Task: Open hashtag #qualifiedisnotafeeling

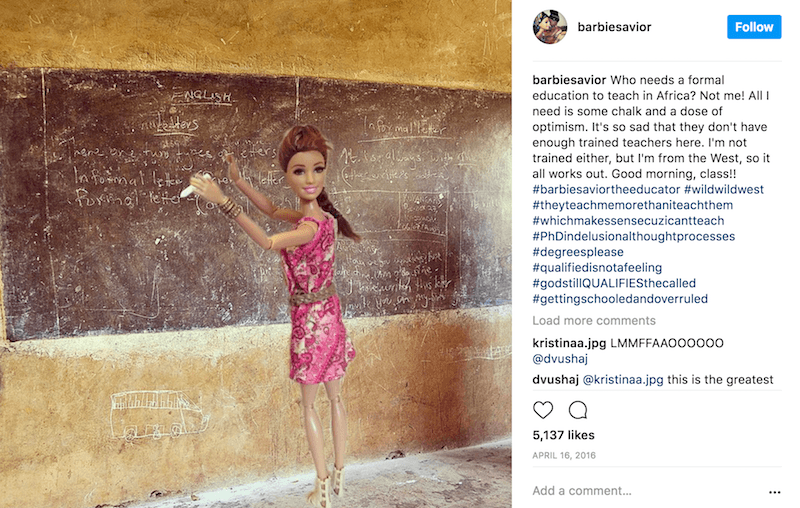Action: [597, 268]
